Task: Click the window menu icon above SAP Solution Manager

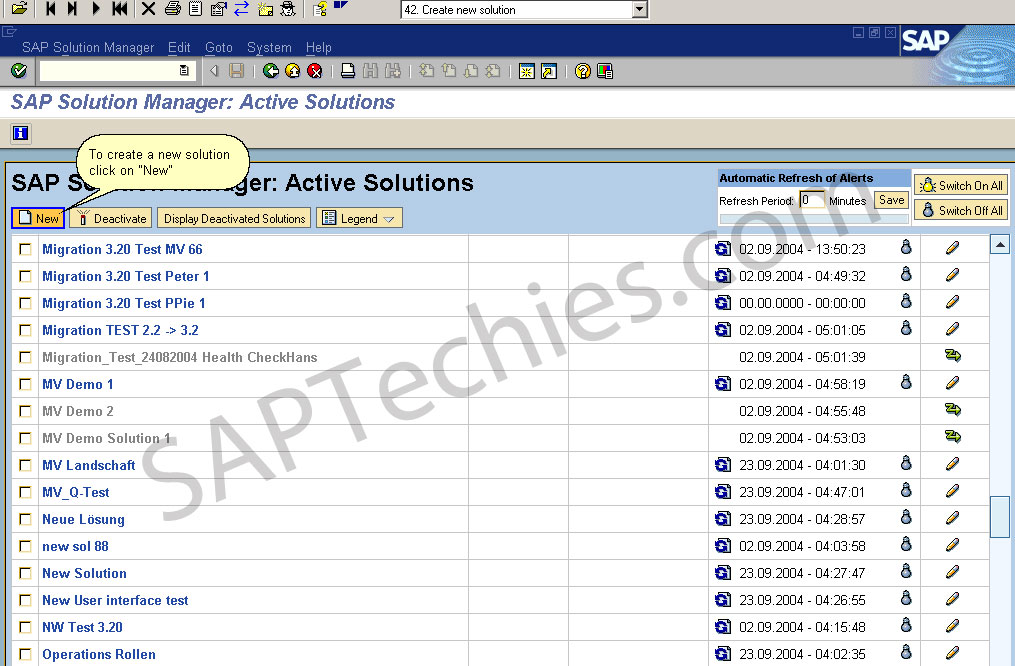Action: (9, 30)
